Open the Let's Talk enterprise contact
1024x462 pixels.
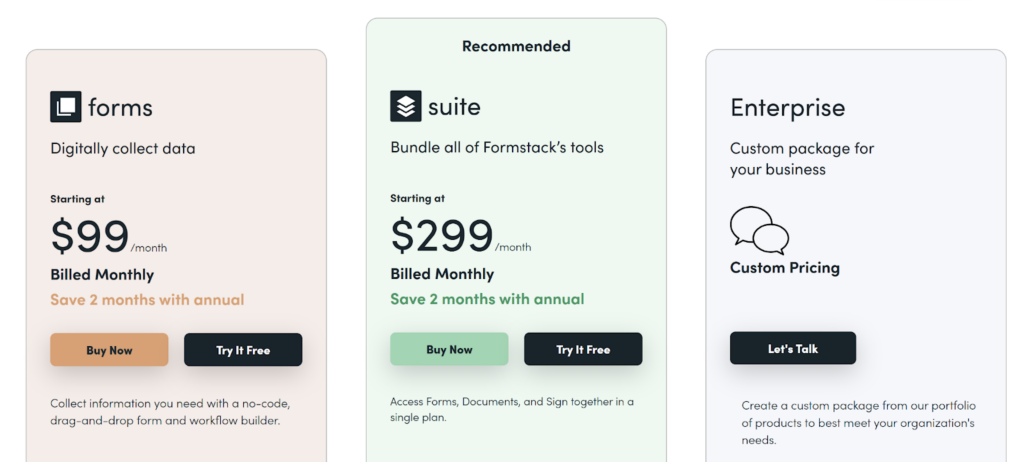(x=793, y=348)
